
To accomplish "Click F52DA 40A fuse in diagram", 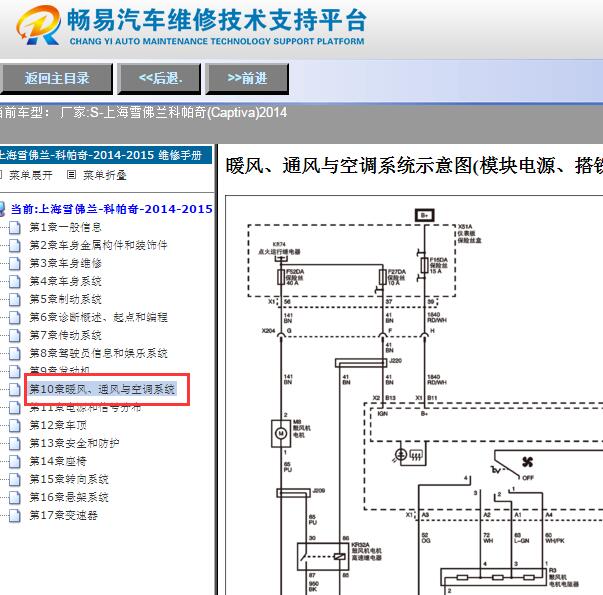I will coord(281,277).
